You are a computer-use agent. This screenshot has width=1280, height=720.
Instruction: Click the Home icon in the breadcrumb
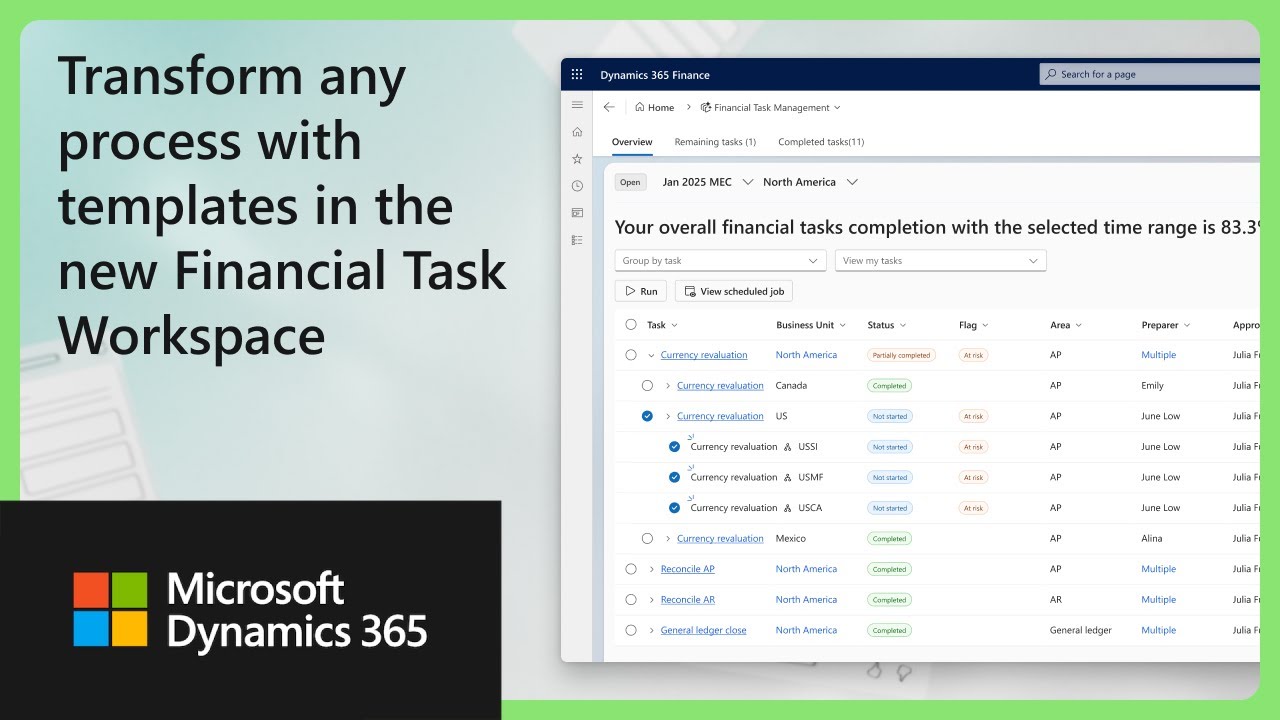[x=640, y=107]
